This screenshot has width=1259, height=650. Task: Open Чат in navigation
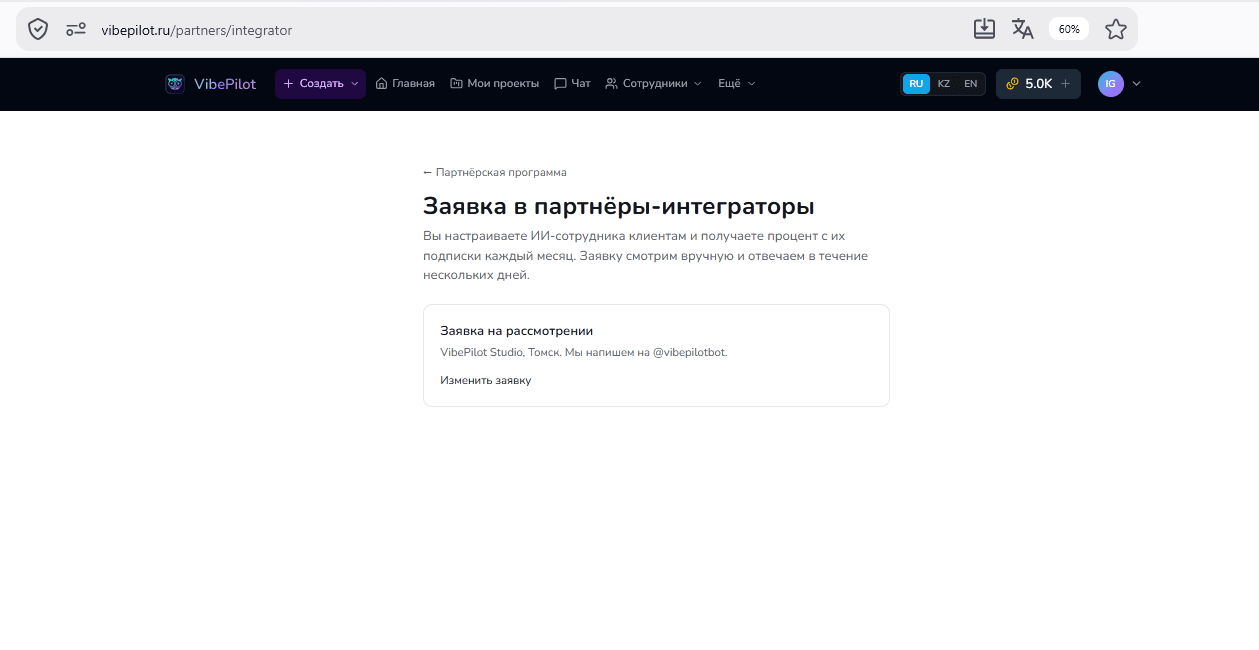tap(572, 84)
